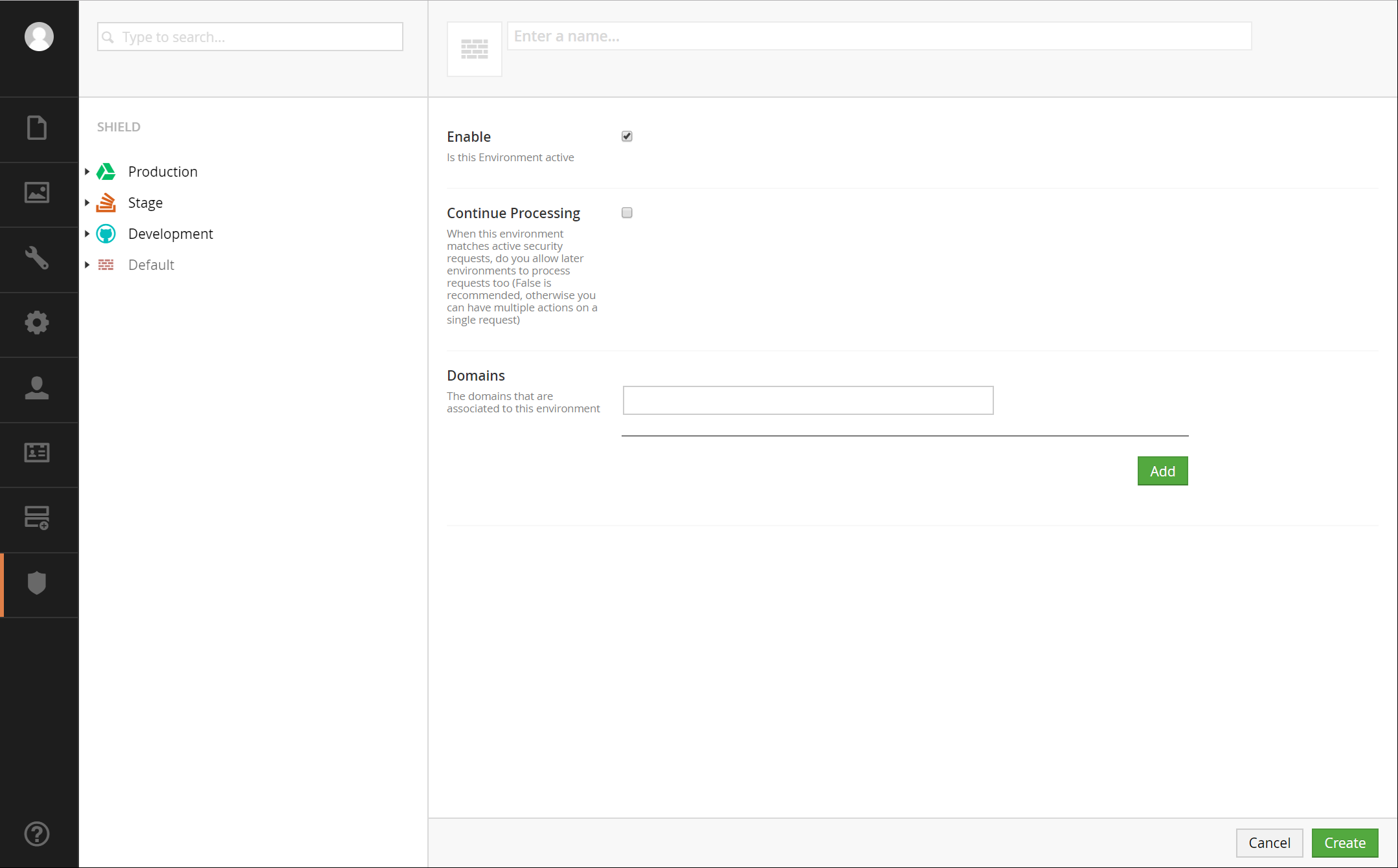Click the Domains label
Image resolution: width=1398 pixels, height=868 pixels.
[x=476, y=375]
